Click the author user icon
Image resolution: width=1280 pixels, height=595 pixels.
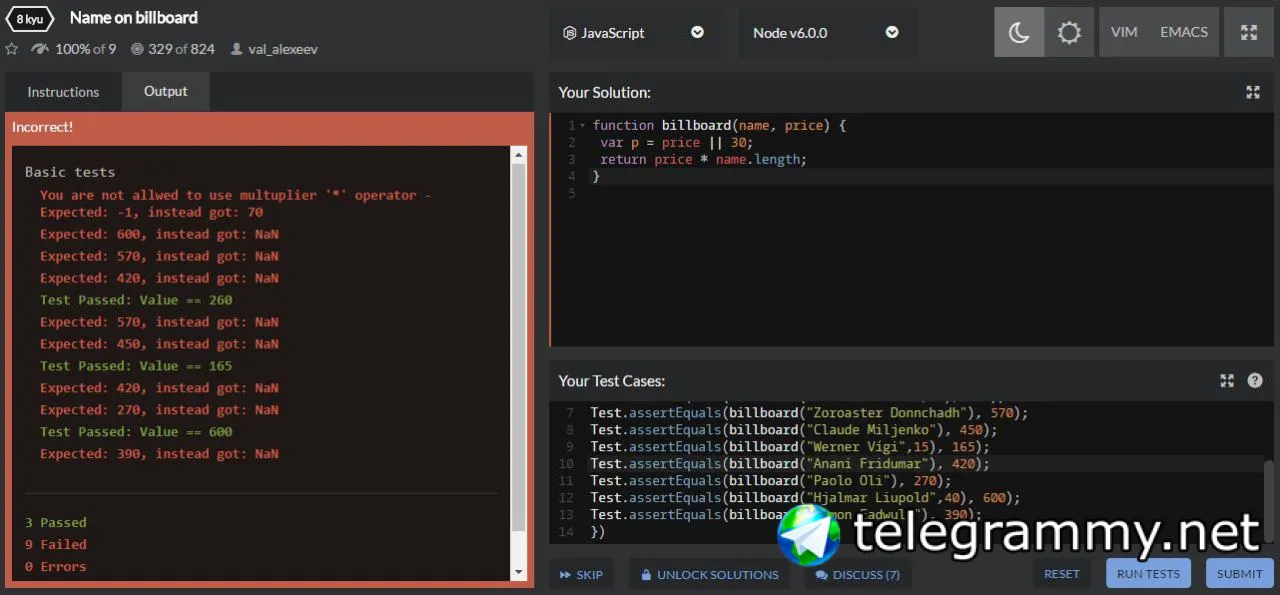coord(236,48)
